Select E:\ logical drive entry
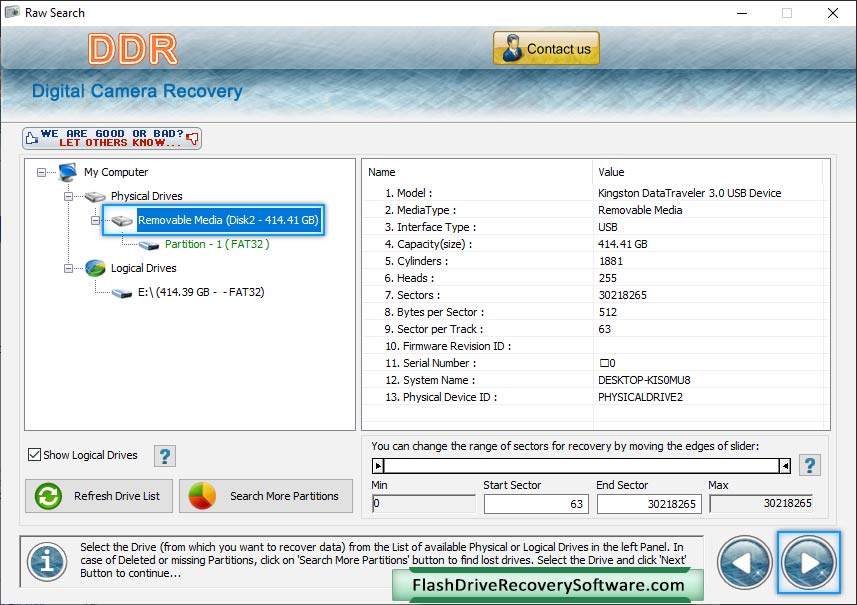This screenshot has height=605, width=857. click(x=200, y=292)
